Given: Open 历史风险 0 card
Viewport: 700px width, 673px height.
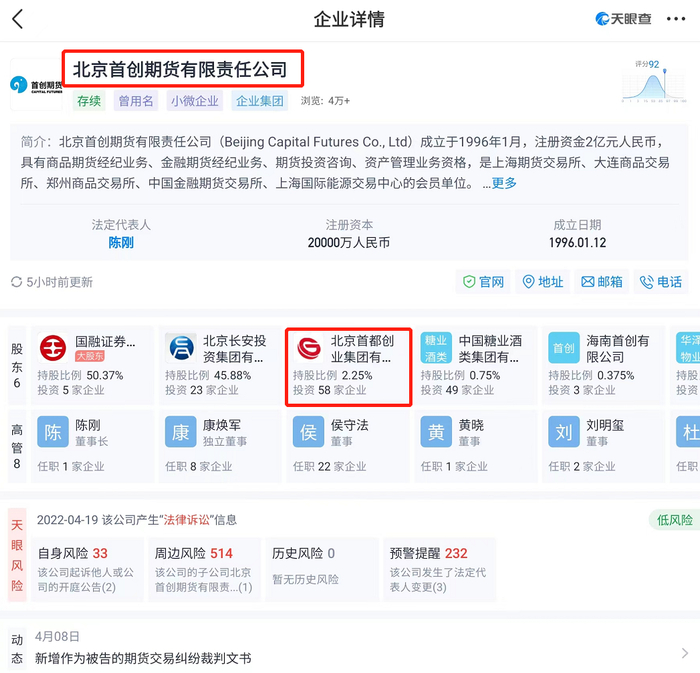Looking at the screenshot, I should [322, 570].
